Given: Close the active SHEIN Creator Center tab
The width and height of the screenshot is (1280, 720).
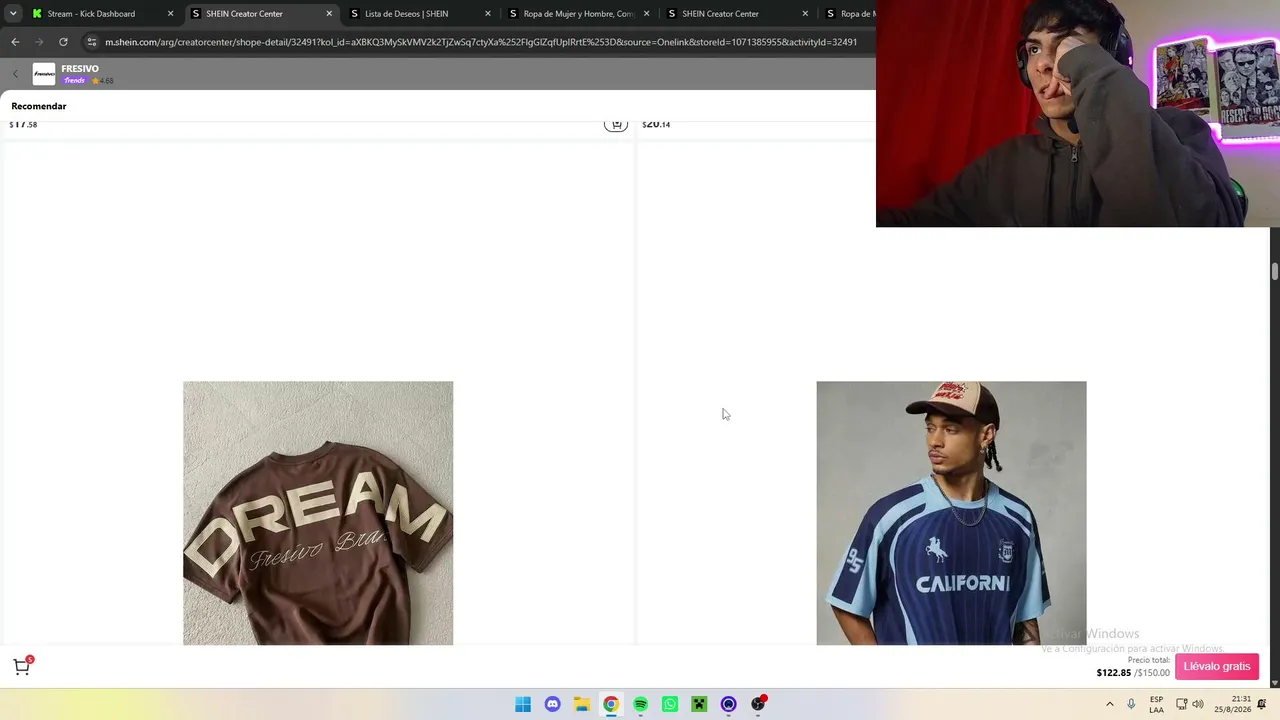Looking at the screenshot, I should 329,14.
